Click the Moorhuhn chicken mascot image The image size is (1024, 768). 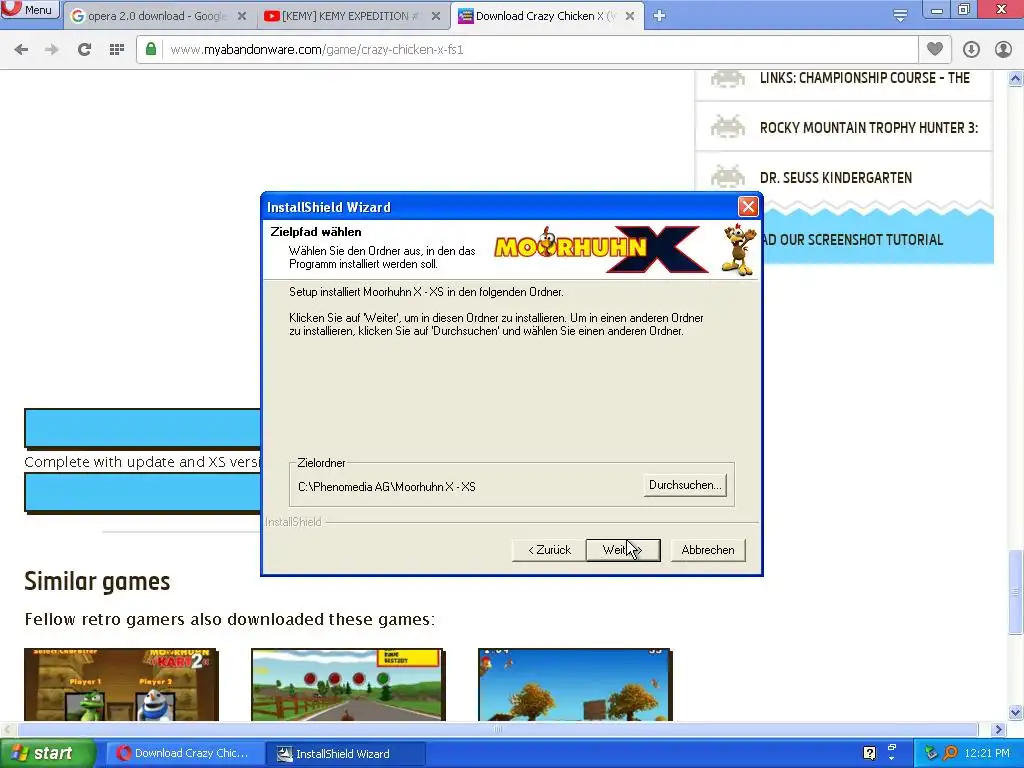point(739,249)
